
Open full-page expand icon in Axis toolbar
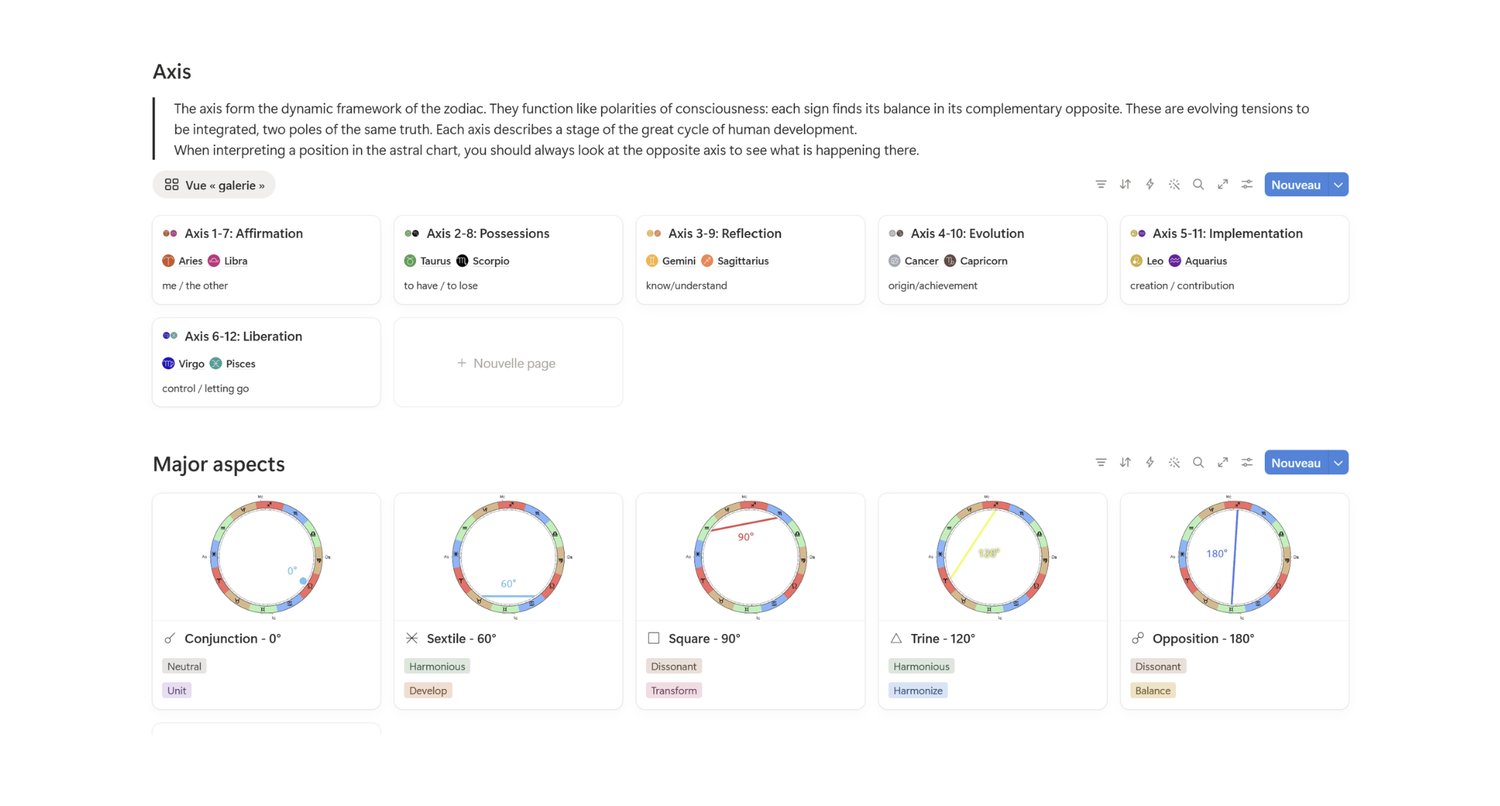pyautogui.click(x=1223, y=184)
